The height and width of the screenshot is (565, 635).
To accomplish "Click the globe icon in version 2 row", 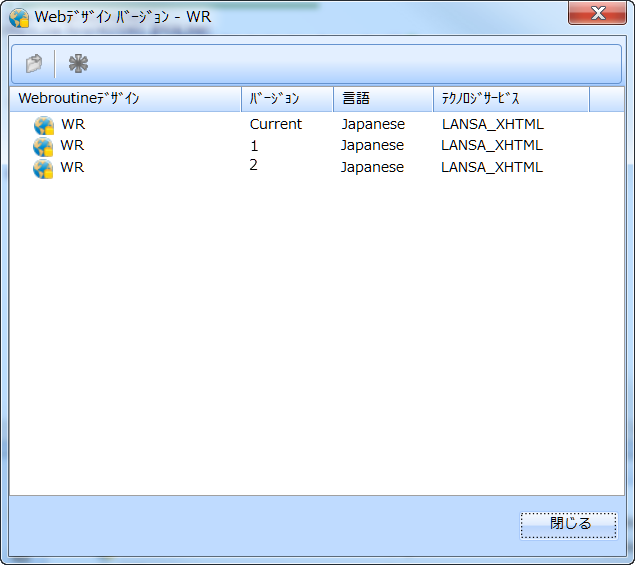I will pos(43,168).
